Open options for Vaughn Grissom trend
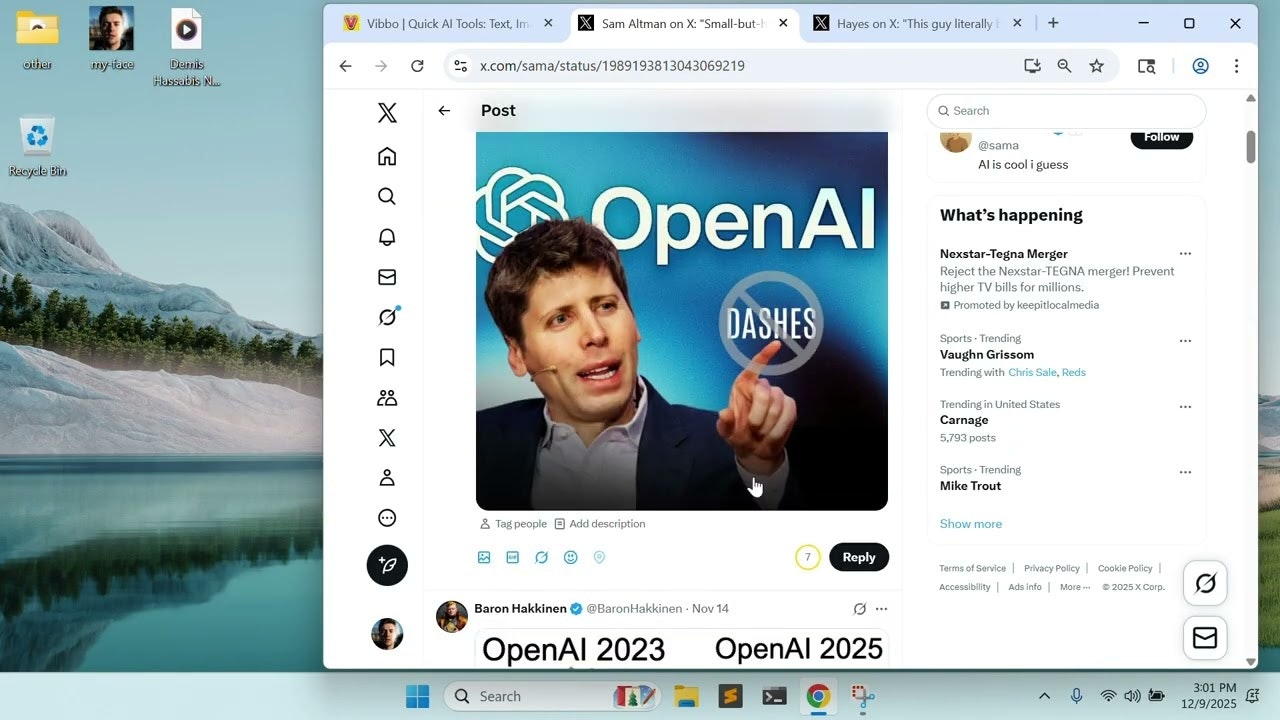The width and height of the screenshot is (1280, 720). (x=1185, y=341)
